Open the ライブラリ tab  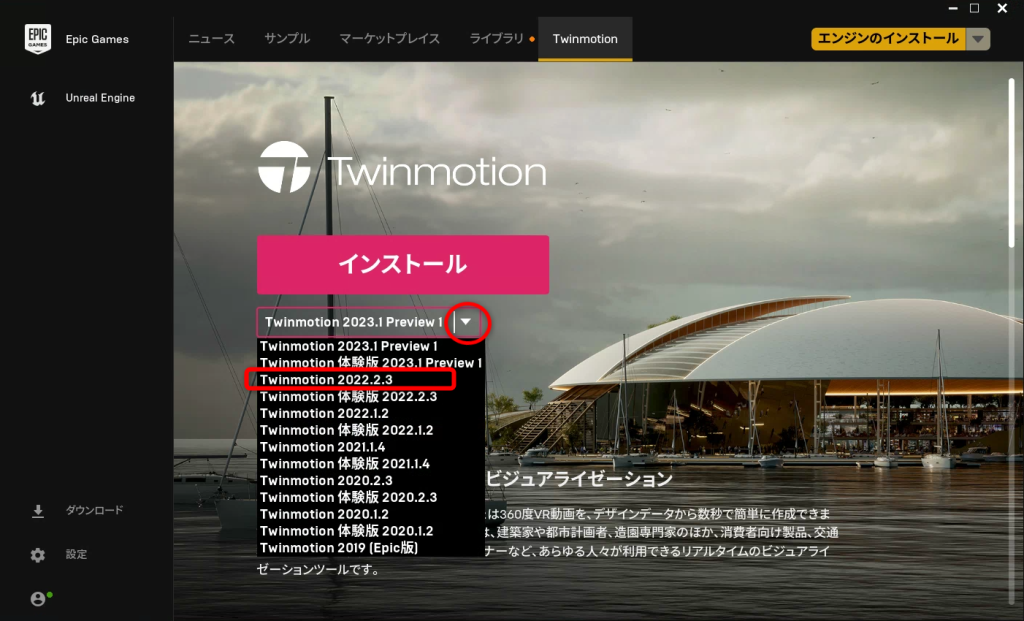tap(496, 39)
